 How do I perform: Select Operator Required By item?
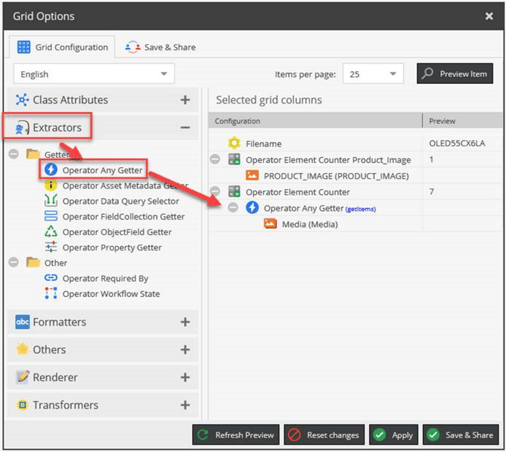click(105, 278)
